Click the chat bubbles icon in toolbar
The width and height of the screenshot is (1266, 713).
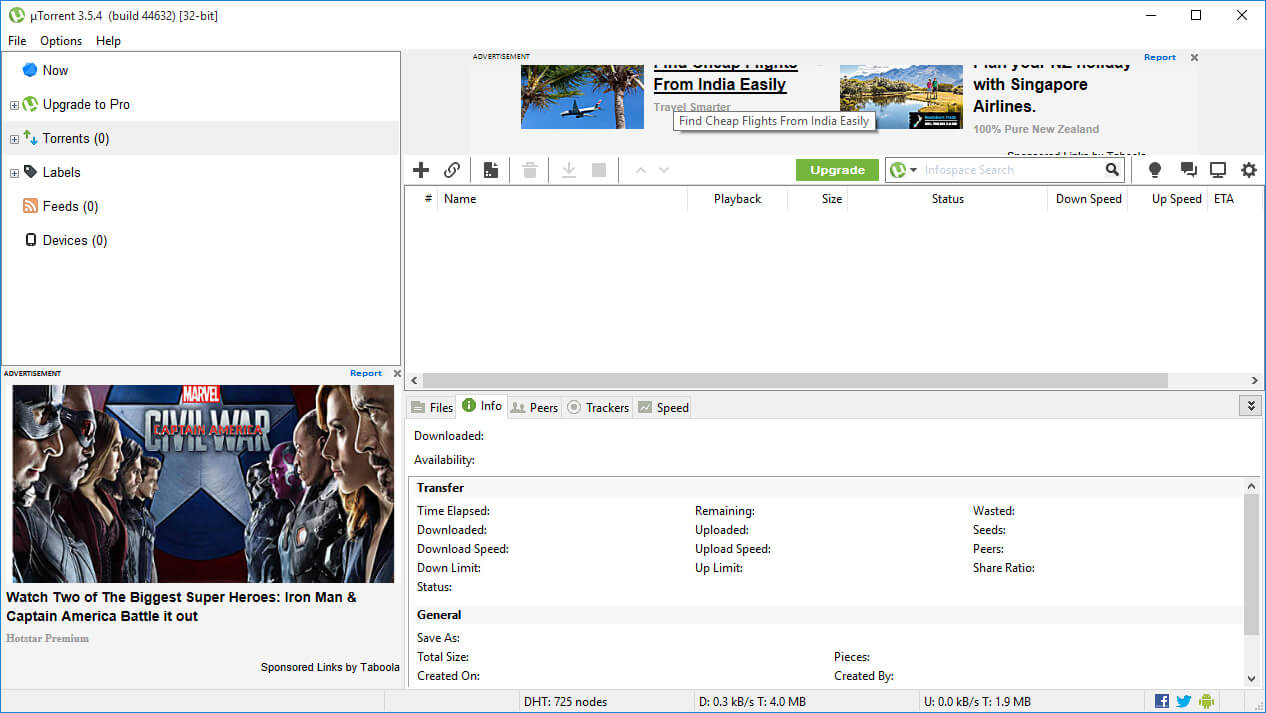1188,170
